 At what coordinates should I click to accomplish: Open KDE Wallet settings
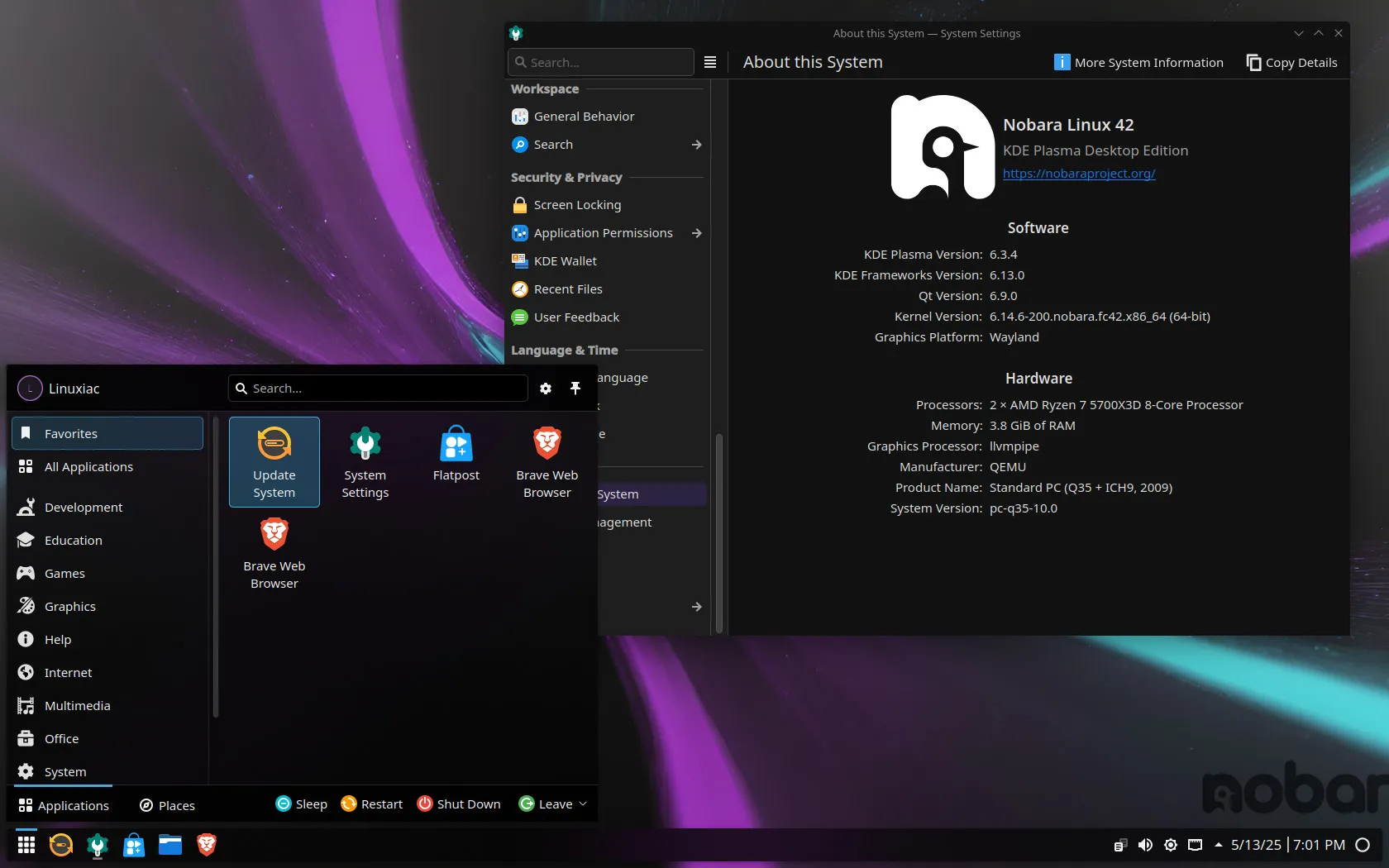pyautogui.click(x=564, y=260)
